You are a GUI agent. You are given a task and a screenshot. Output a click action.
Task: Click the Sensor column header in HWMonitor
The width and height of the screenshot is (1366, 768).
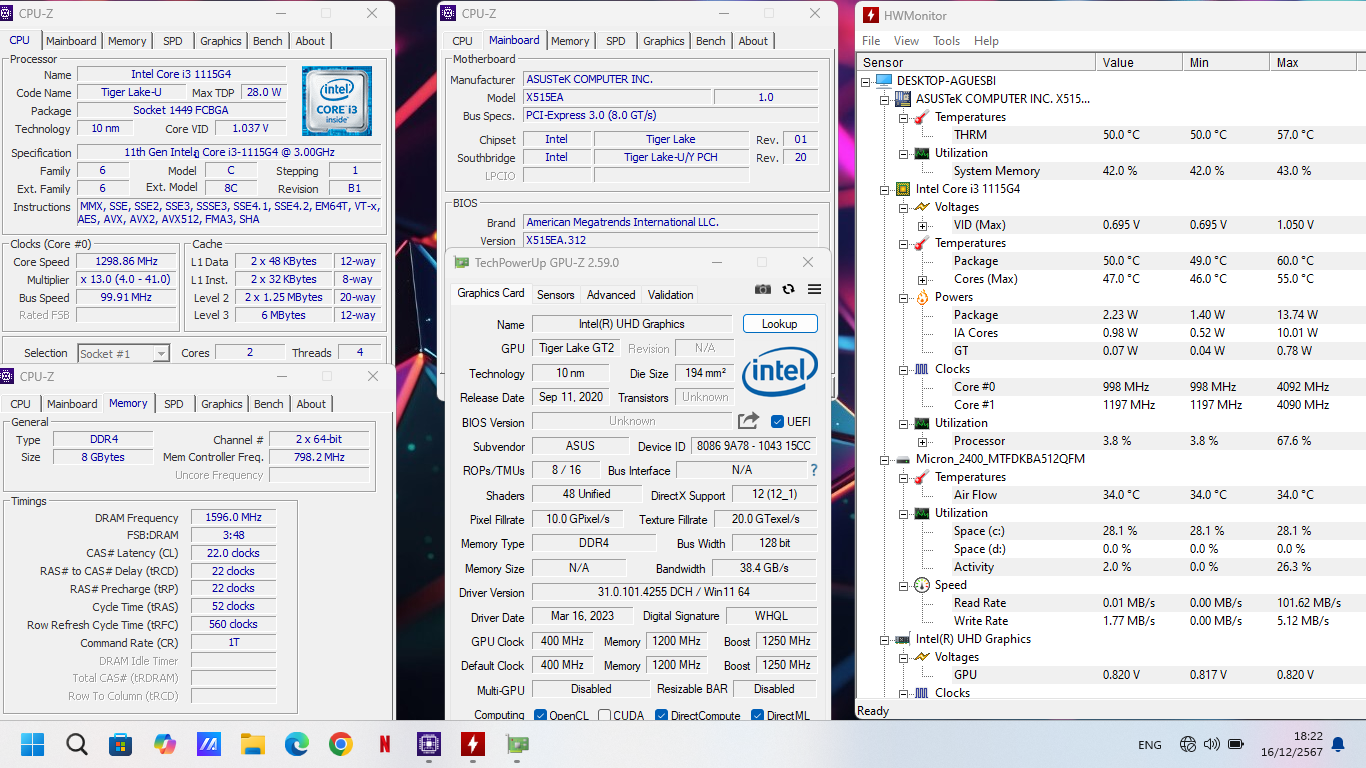[976, 62]
